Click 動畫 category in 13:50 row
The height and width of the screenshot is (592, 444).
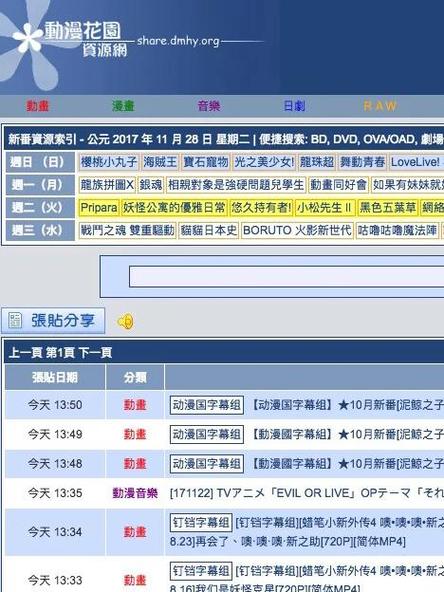tap(135, 405)
